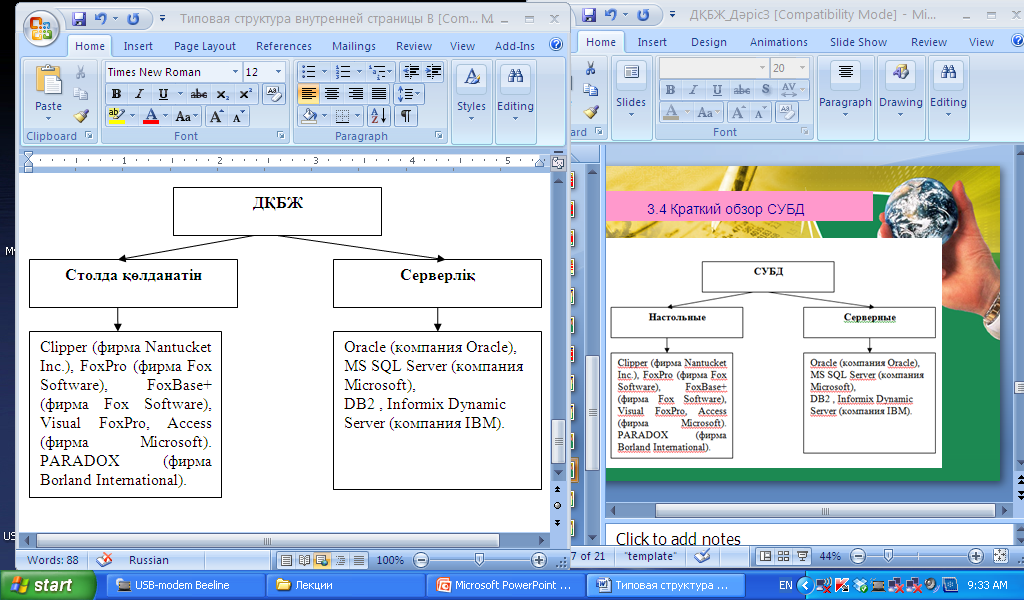This screenshot has width=1024, height=600.
Task: Click Find binoculars Editing icon in Word
Action: pos(515,76)
